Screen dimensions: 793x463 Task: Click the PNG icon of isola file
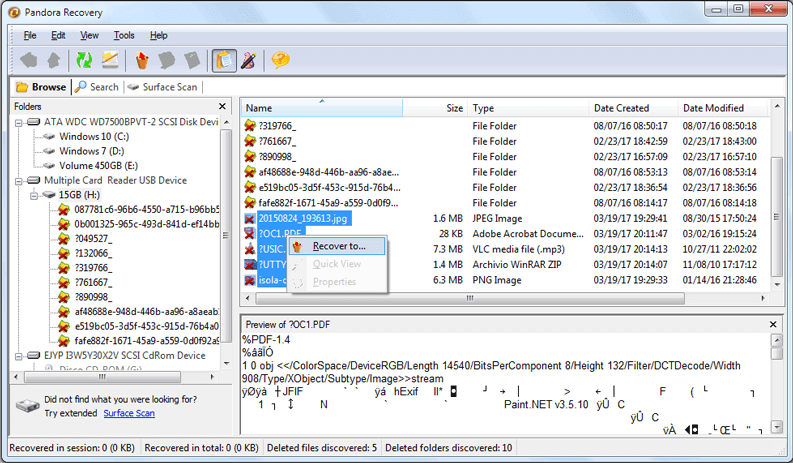[x=249, y=280]
